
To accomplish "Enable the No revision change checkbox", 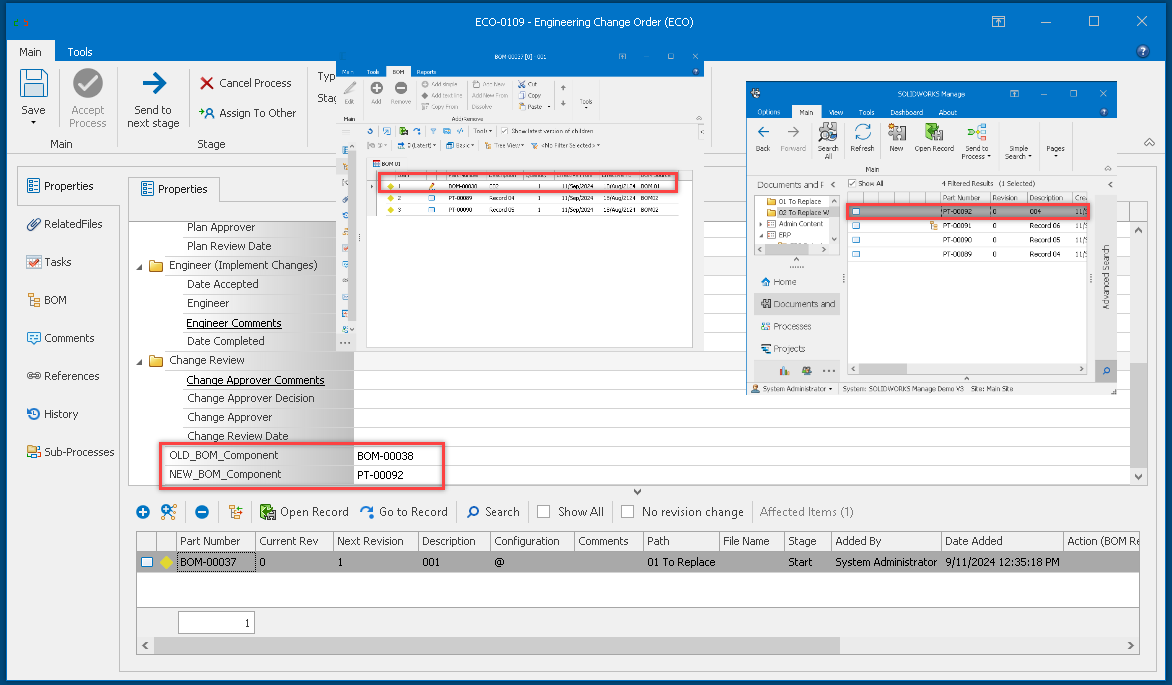I will pyautogui.click(x=627, y=511).
